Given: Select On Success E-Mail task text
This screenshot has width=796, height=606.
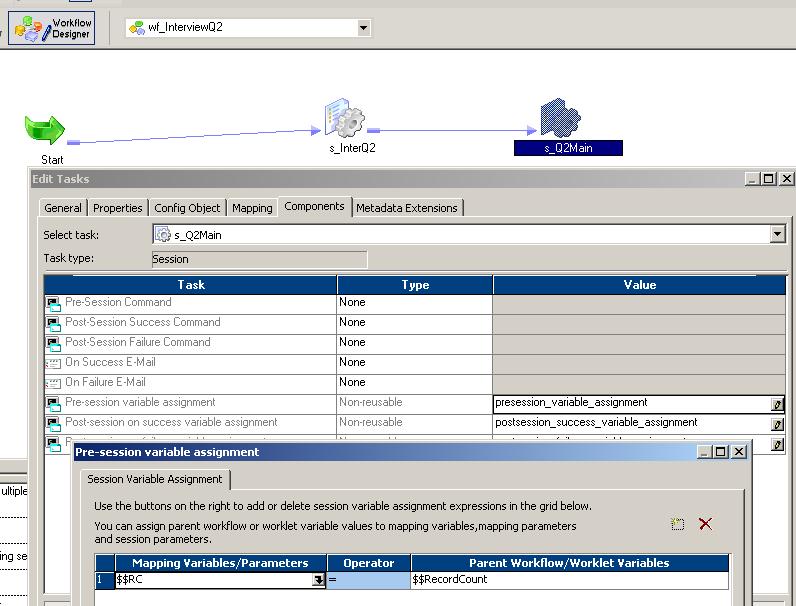Looking at the screenshot, I should pos(110,362).
